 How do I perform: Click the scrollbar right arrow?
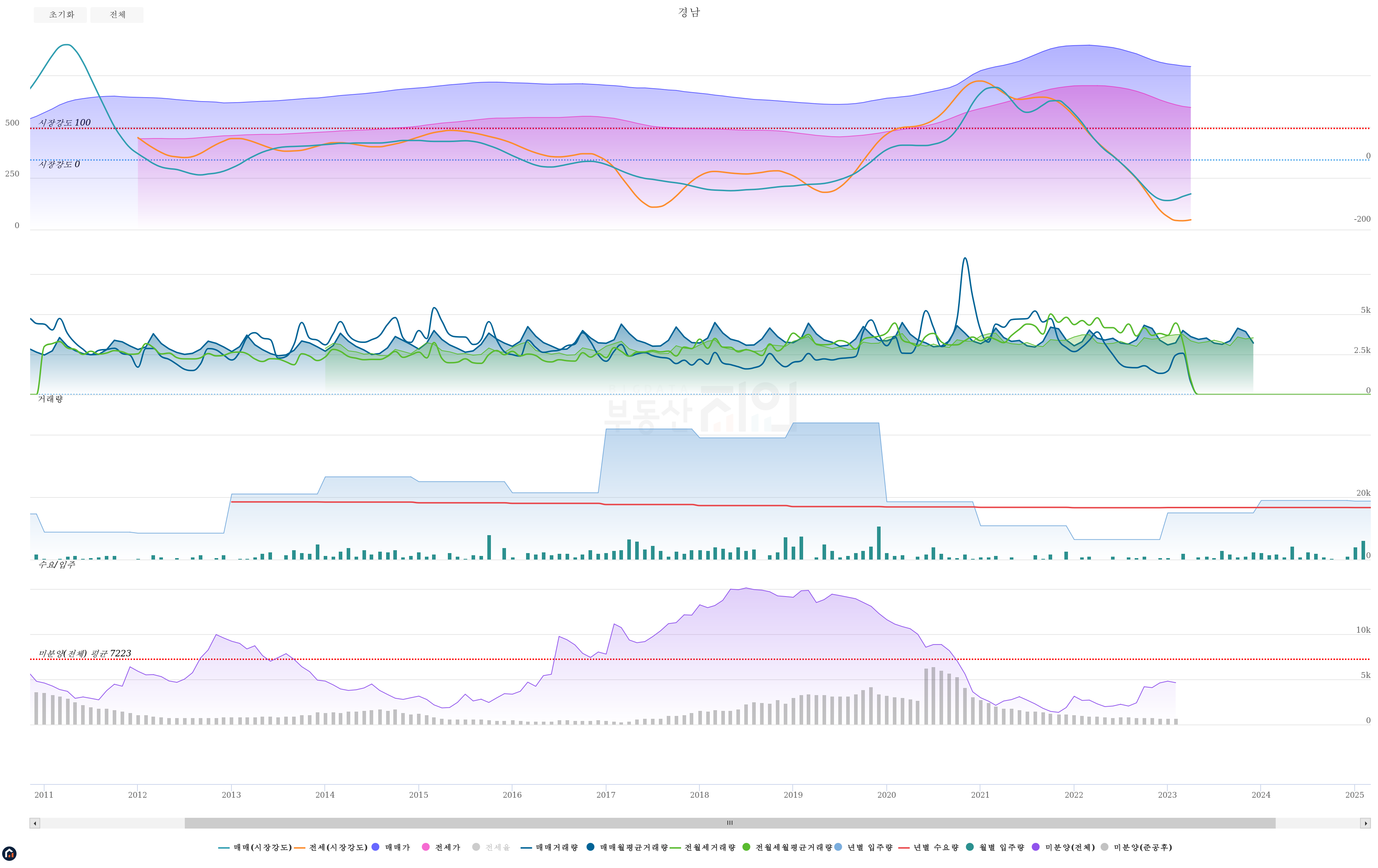[1365, 824]
